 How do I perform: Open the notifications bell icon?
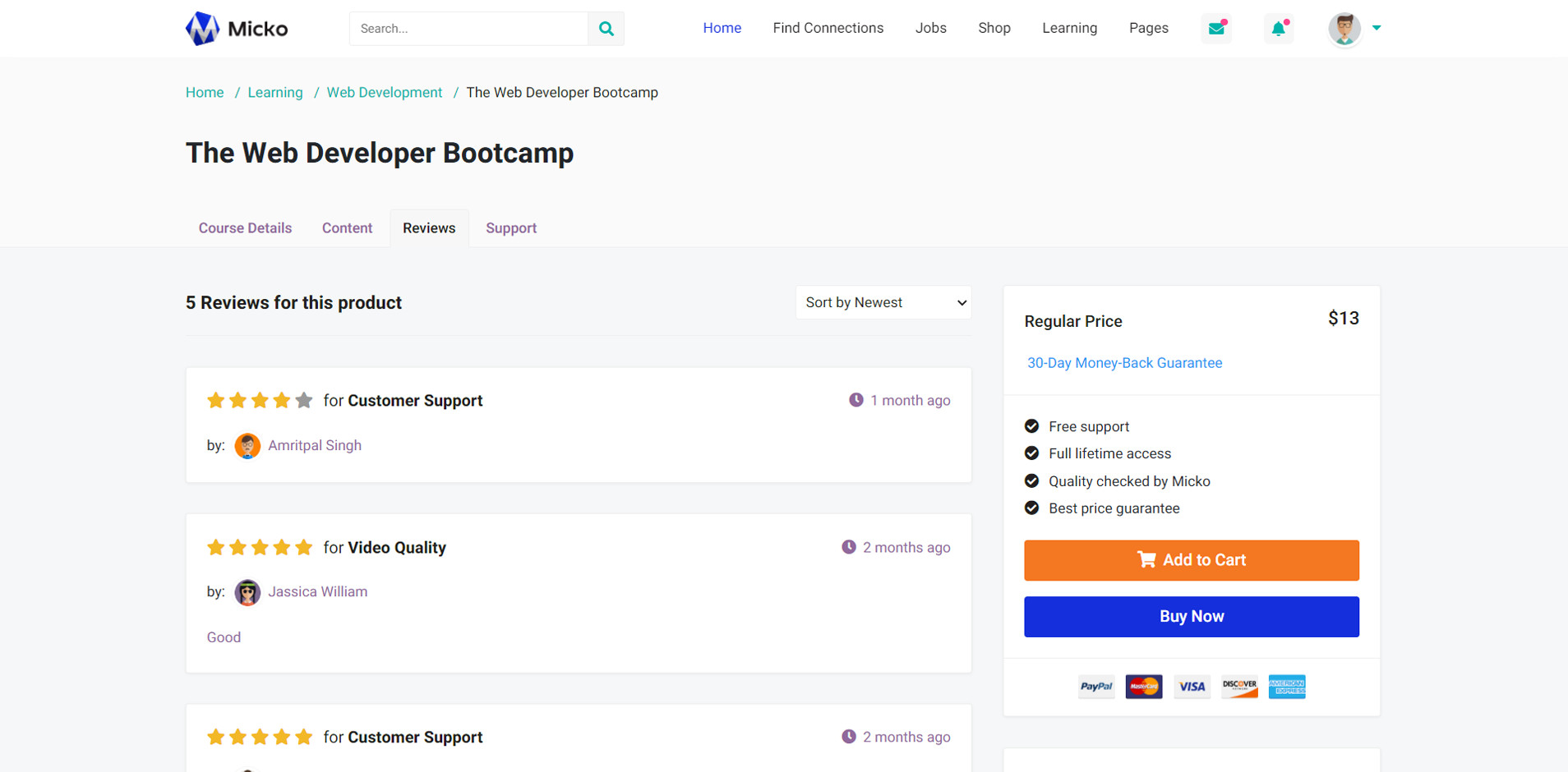[x=1278, y=29]
